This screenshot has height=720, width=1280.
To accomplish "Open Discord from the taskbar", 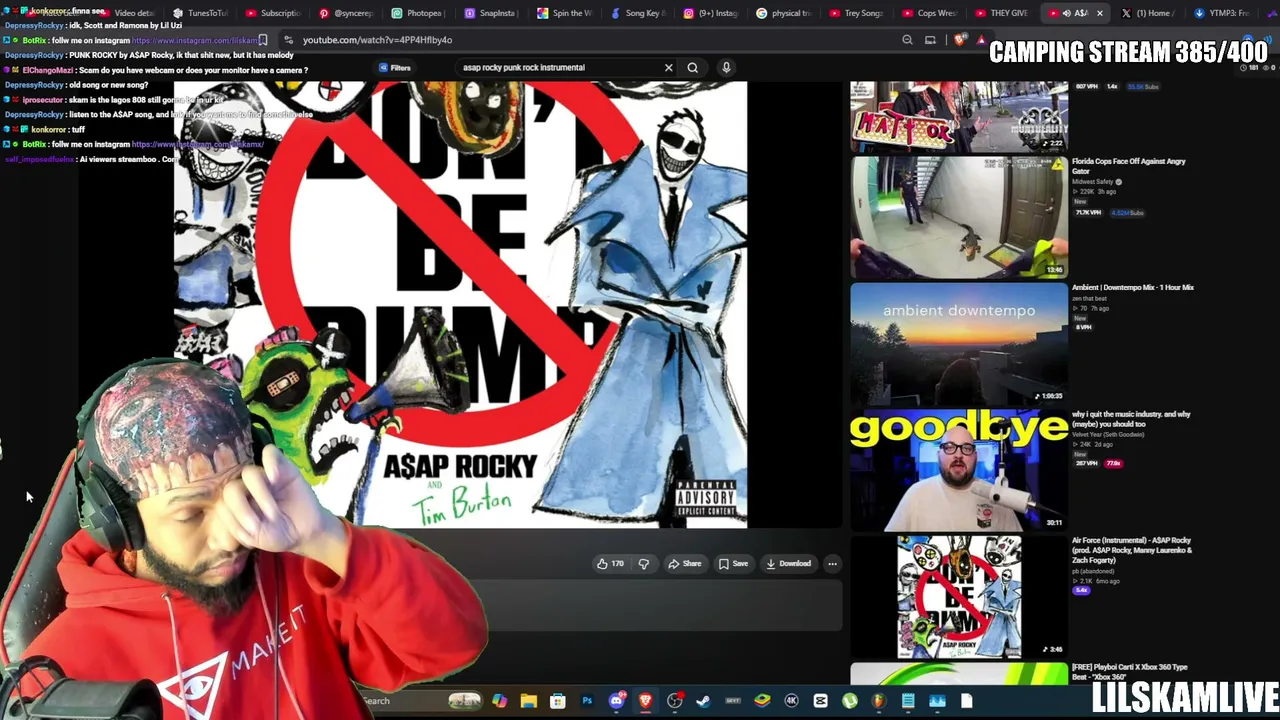I will pyautogui.click(x=616, y=701).
